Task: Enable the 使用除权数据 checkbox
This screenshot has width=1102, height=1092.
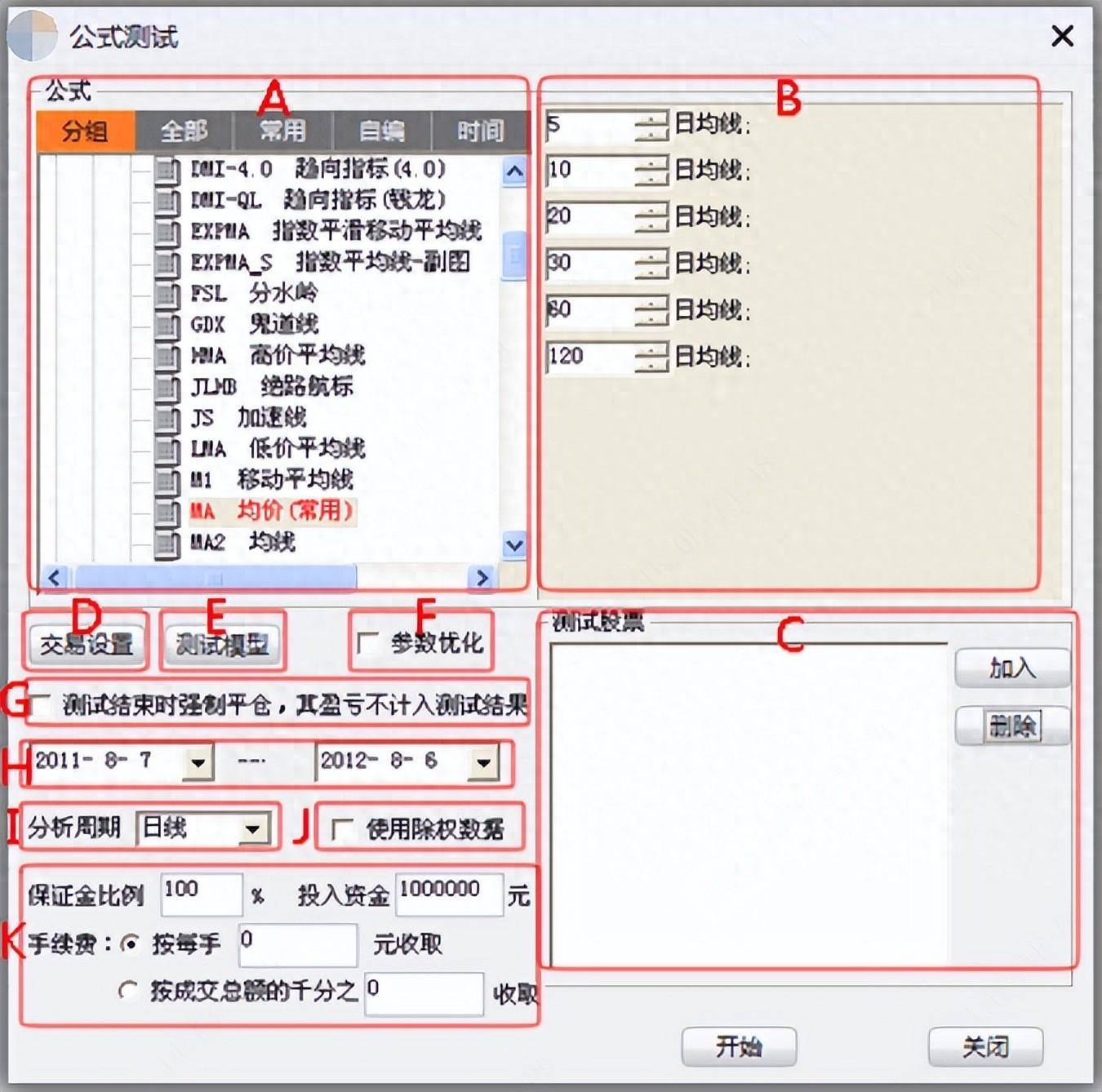Action: point(342,830)
